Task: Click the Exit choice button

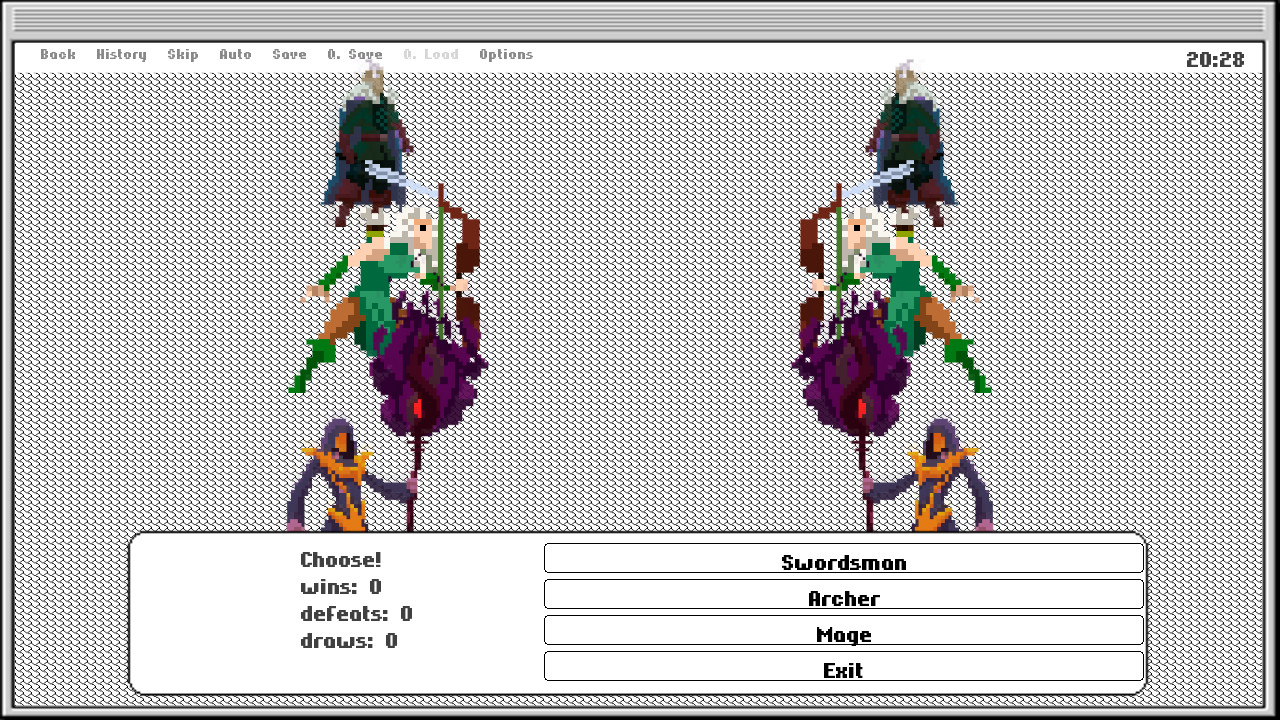Action: tap(843, 669)
